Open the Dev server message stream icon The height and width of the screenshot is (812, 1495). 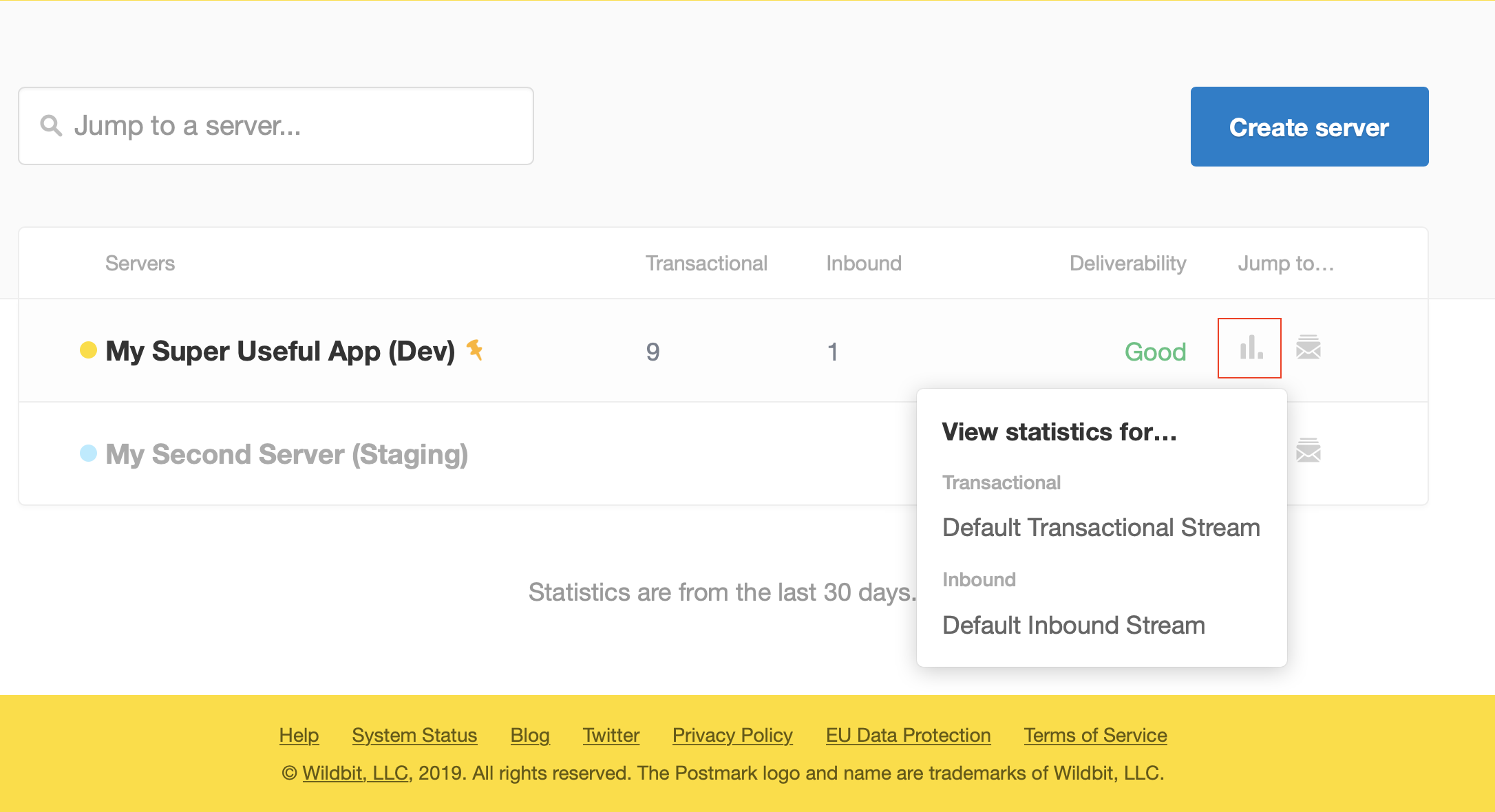point(1308,348)
